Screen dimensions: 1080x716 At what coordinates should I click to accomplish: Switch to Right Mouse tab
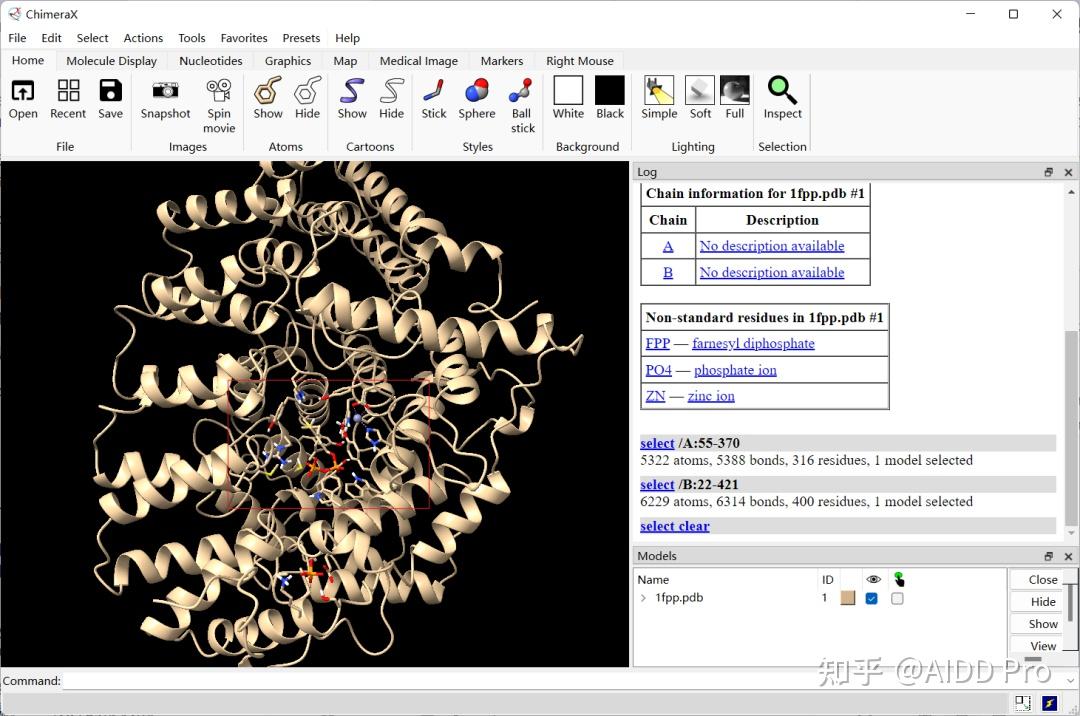tap(579, 61)
